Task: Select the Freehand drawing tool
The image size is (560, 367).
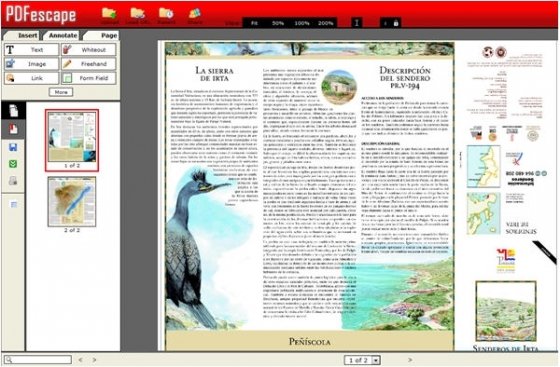Action: click(x=89, y=64)
